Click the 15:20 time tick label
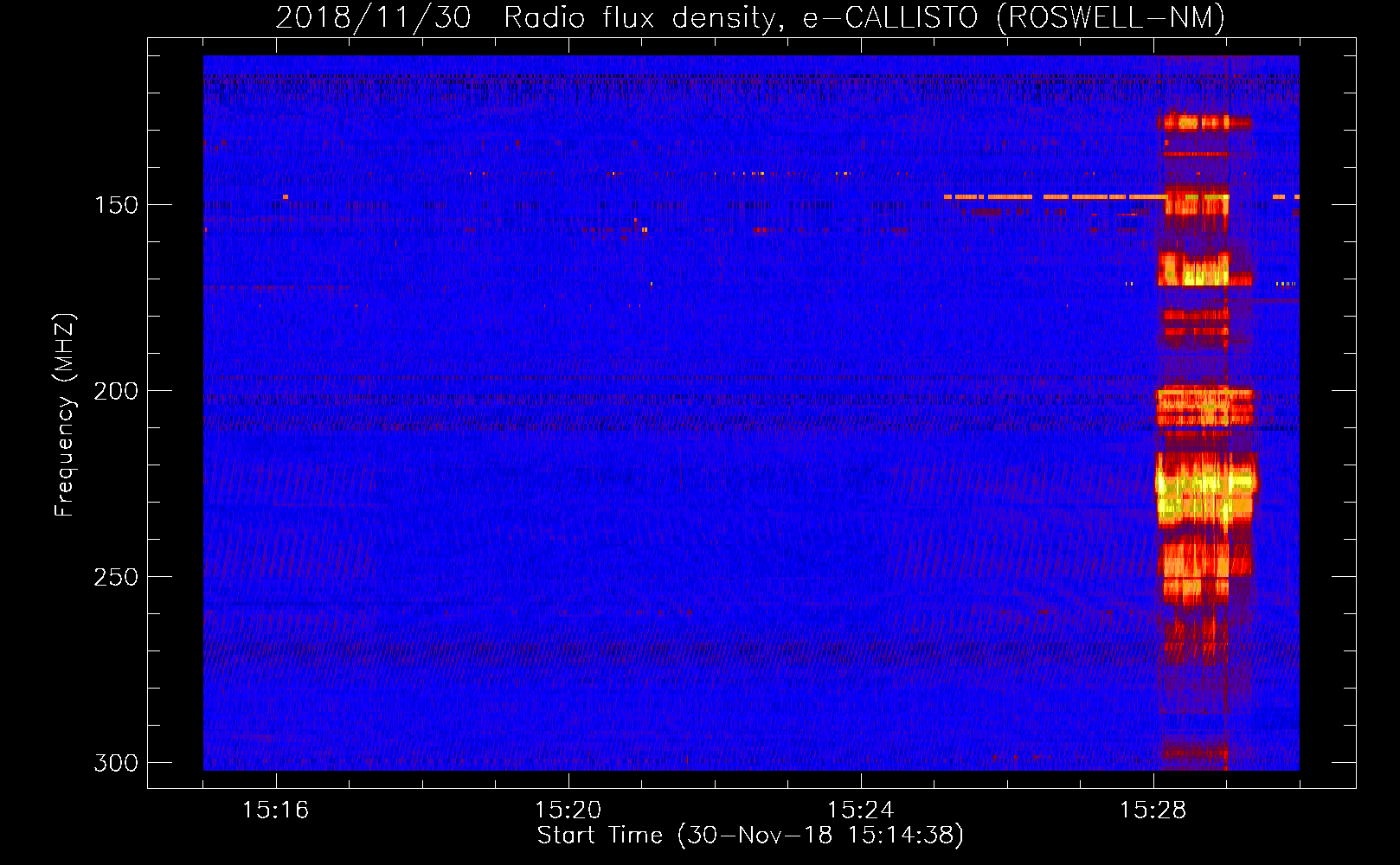Image resolution: width=1400 pixels, height=865 pixels. point(568,810)
